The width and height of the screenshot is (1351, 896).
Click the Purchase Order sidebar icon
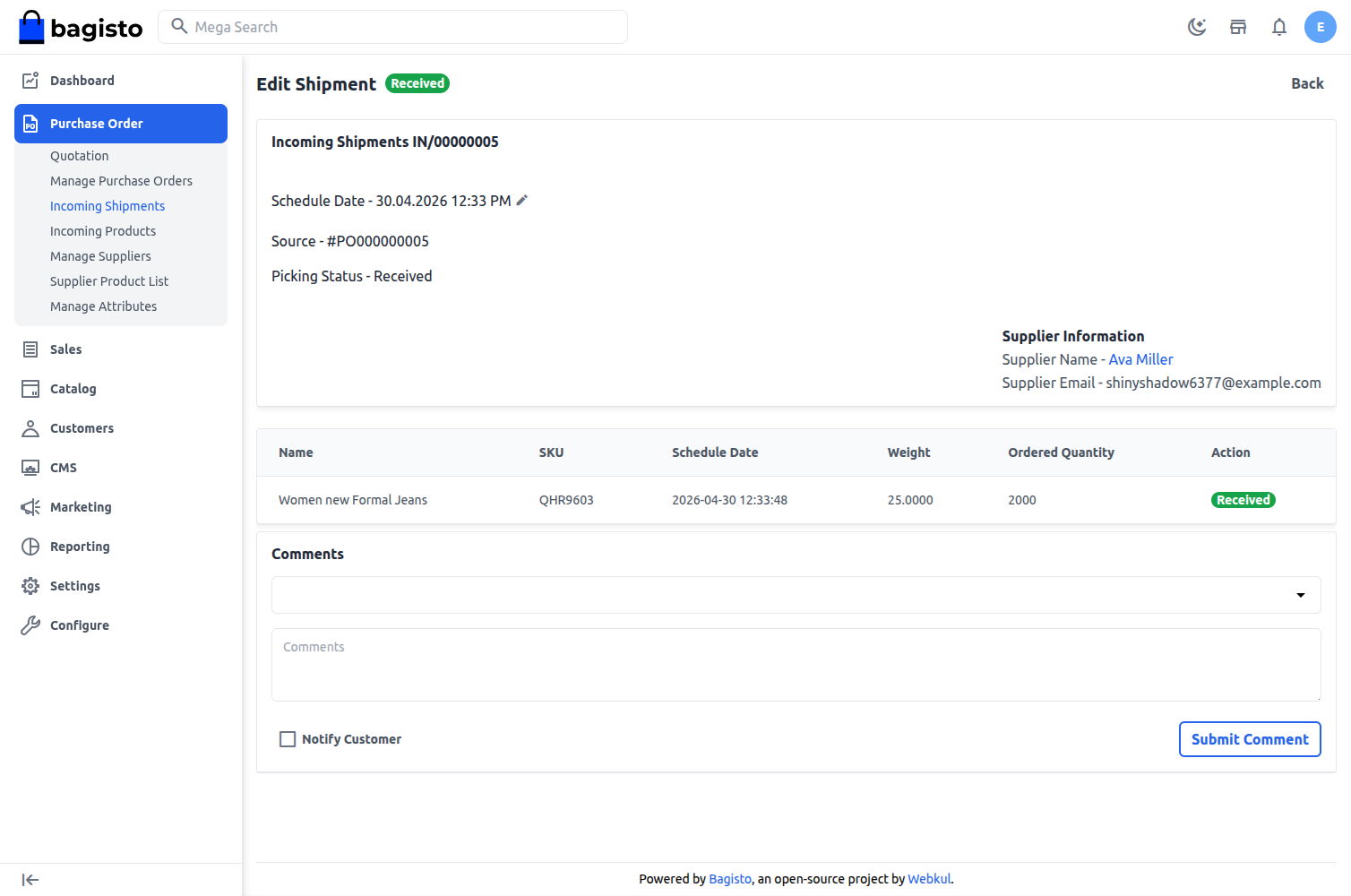(30, 124)
